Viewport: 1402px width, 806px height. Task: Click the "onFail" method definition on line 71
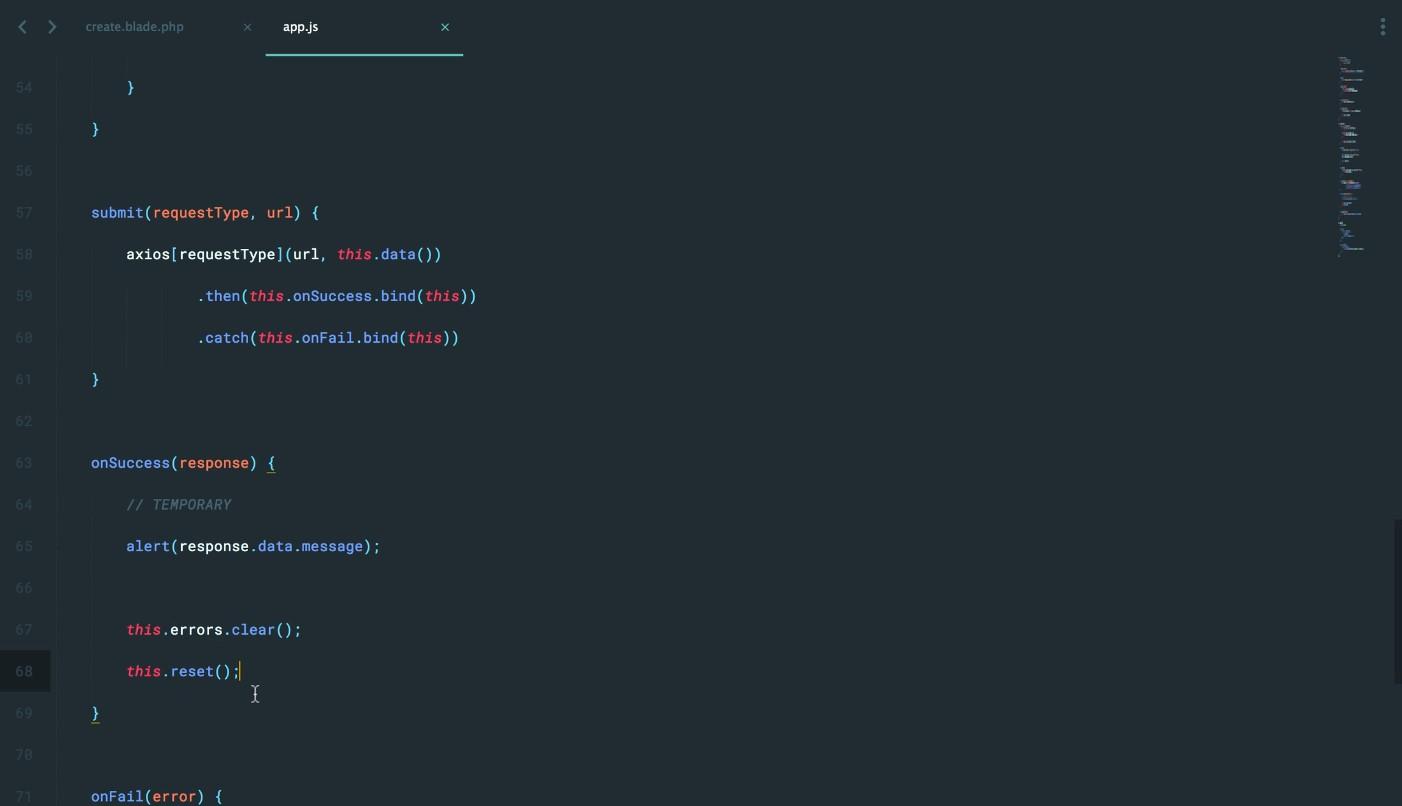[117, 797]
